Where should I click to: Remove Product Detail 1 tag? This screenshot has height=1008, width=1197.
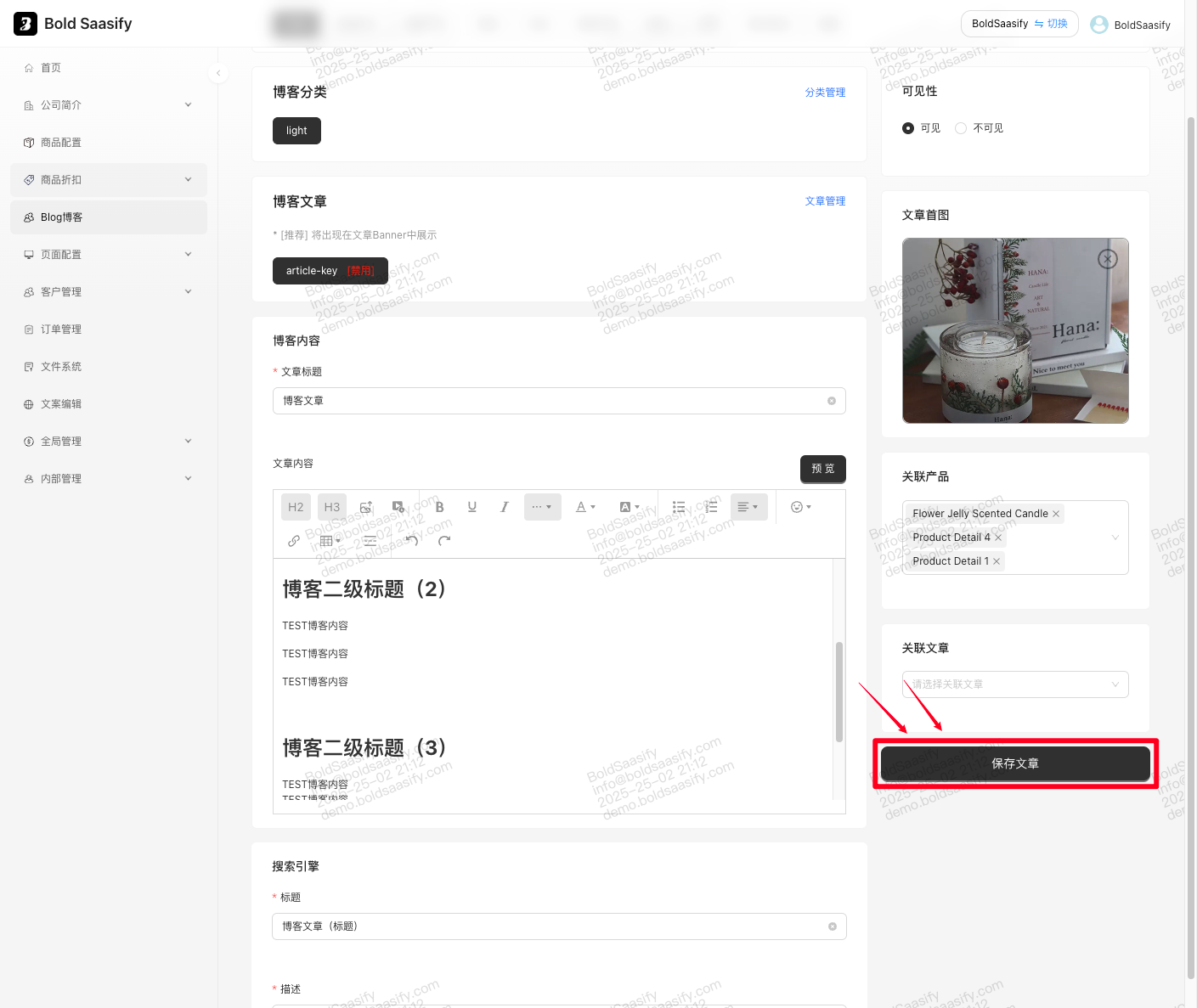[x=997, y=561]
